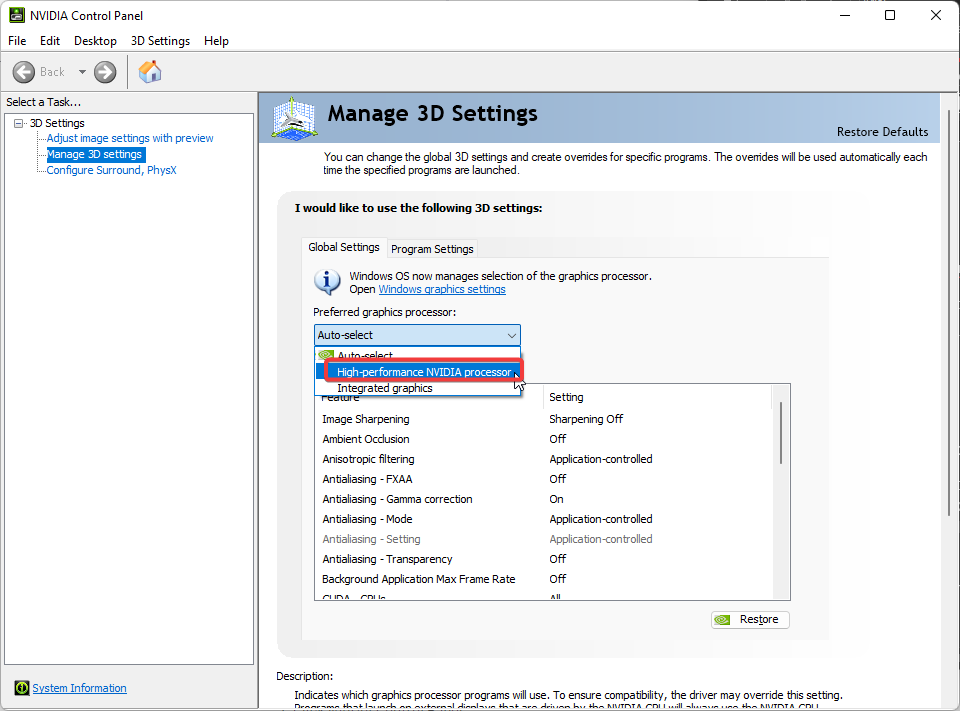Click setting value for Anisotropic filtering

click(x=601, y=459)
